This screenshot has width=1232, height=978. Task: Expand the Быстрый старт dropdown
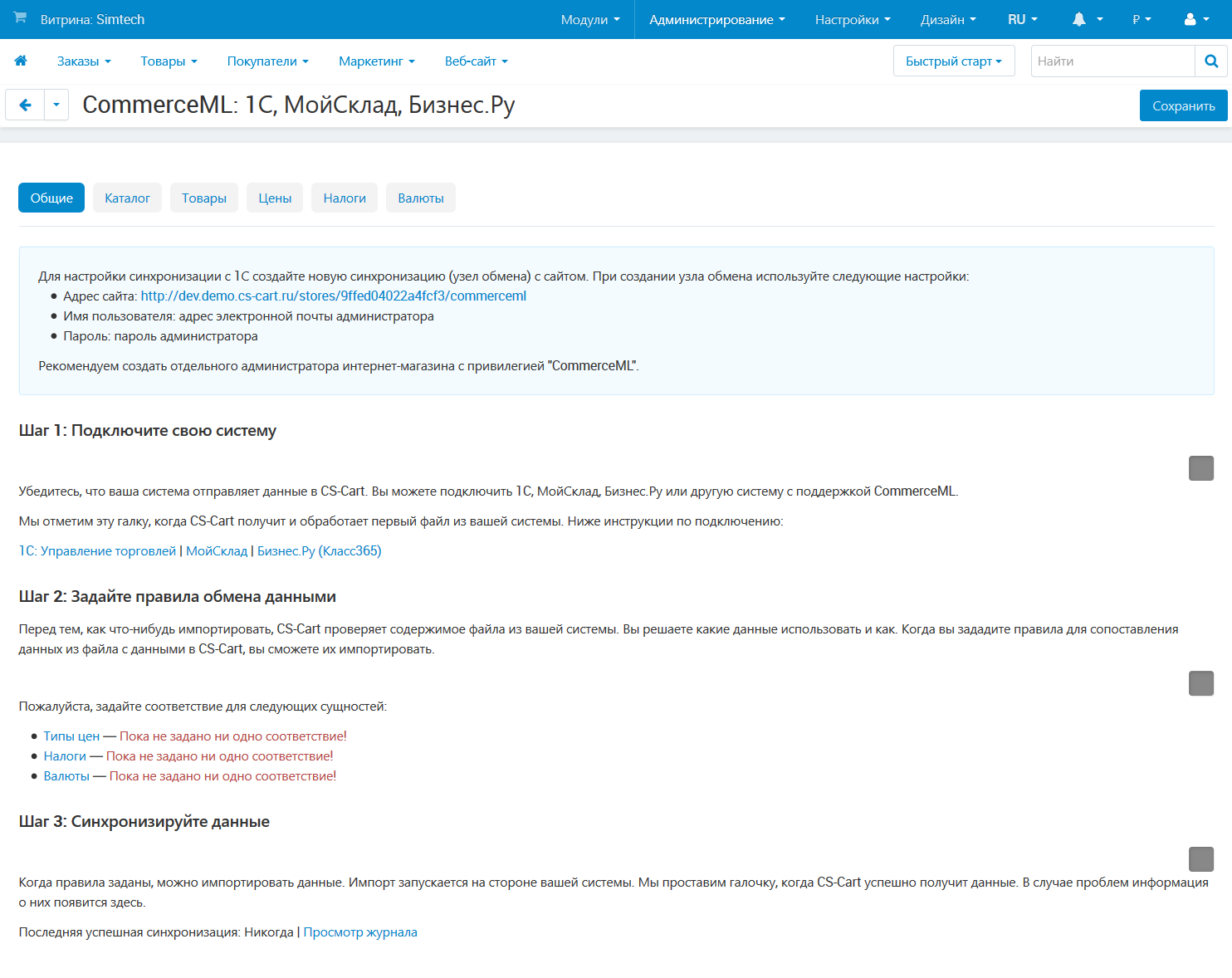click(x=954, y=61)
